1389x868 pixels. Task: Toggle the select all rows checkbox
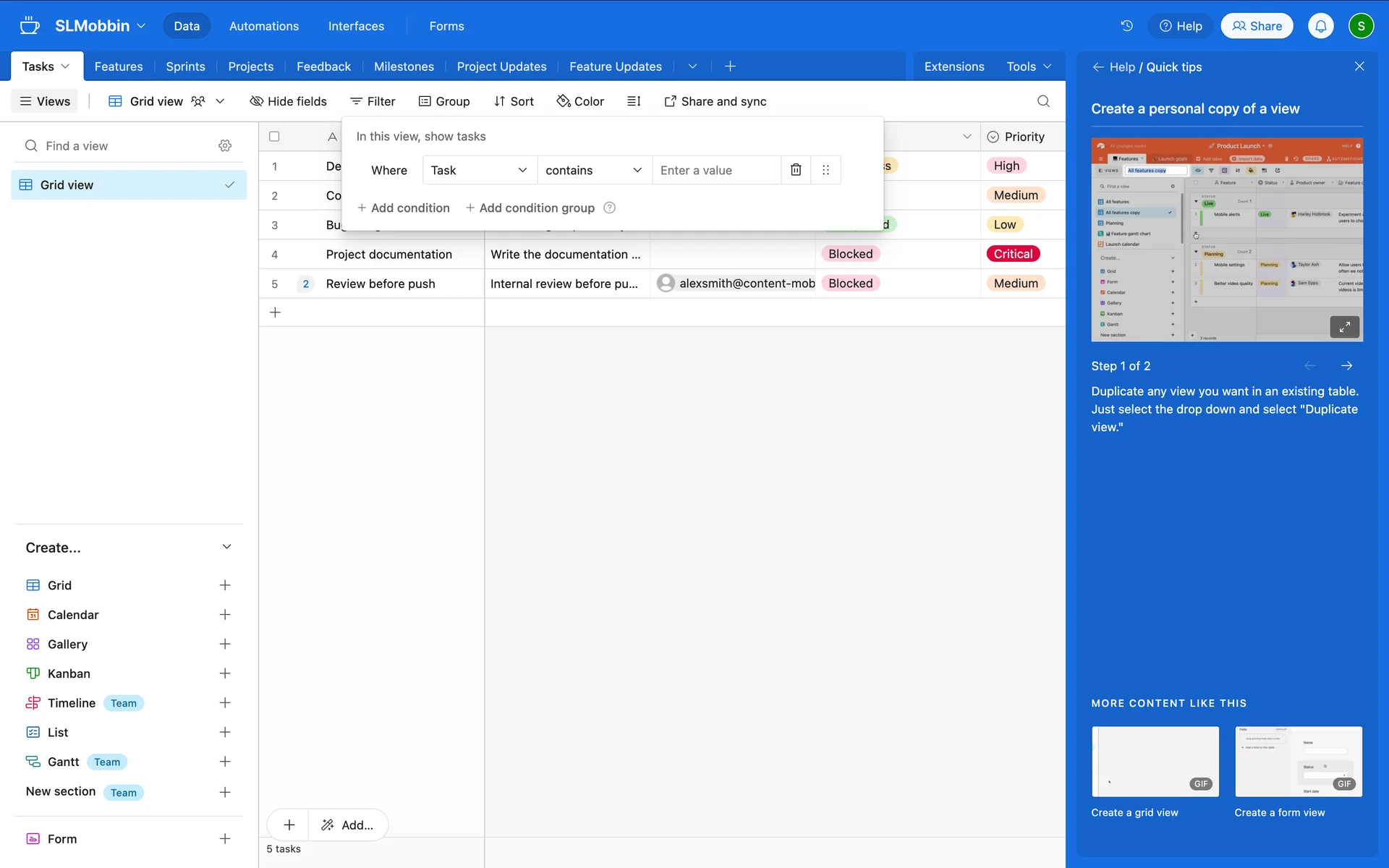(274, 137)
